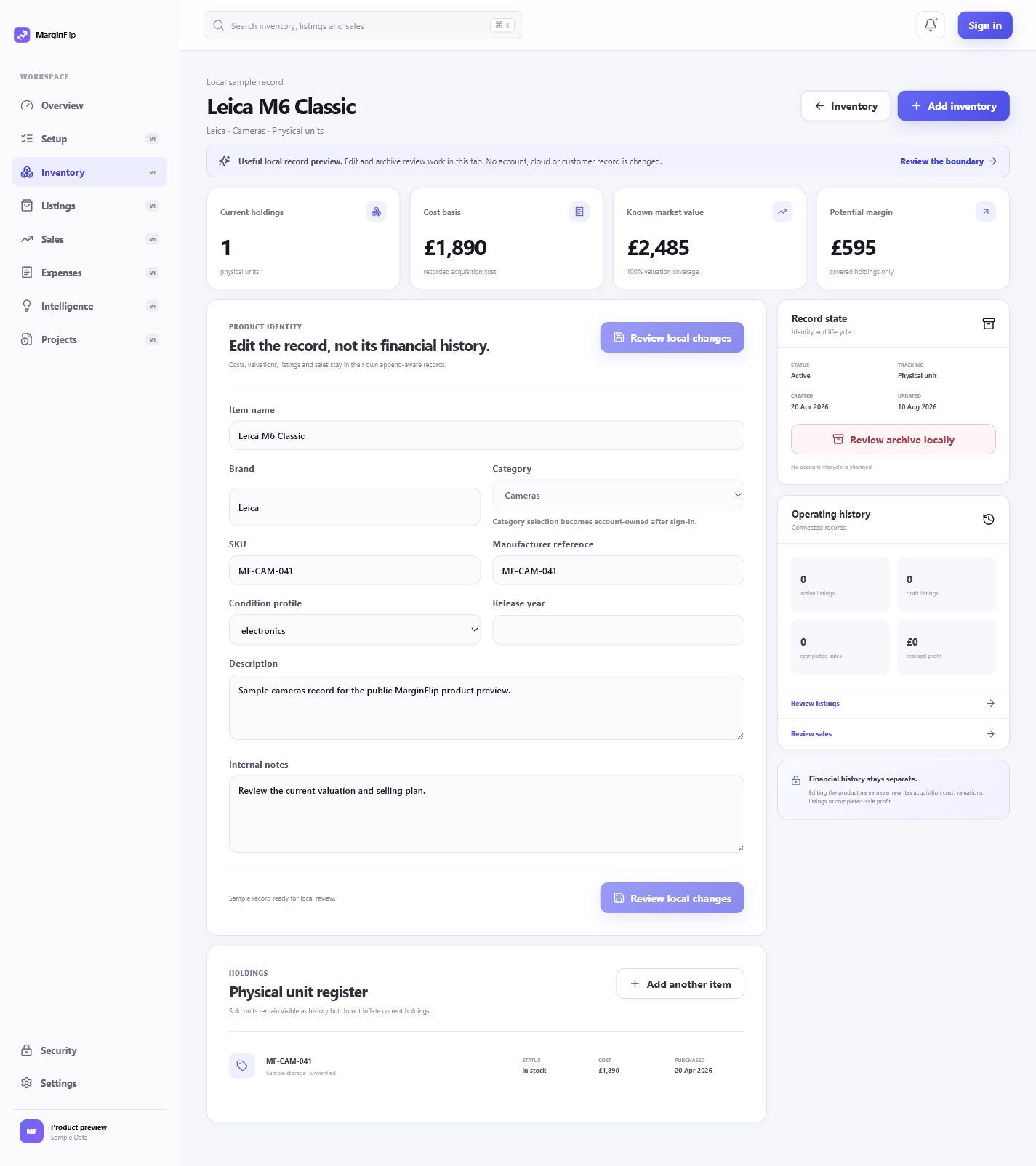Click the bottom Review local changes button

(672, 898)
